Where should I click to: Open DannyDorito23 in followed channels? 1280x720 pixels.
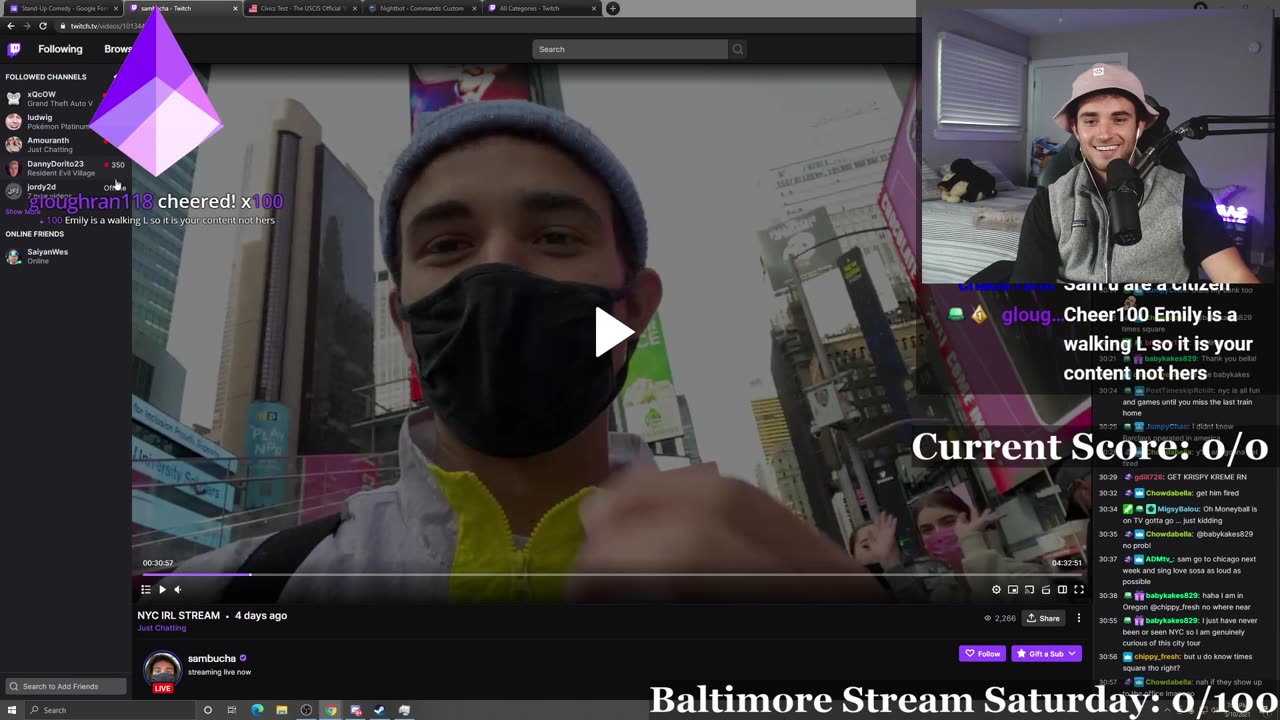click(x=64, y=168)
